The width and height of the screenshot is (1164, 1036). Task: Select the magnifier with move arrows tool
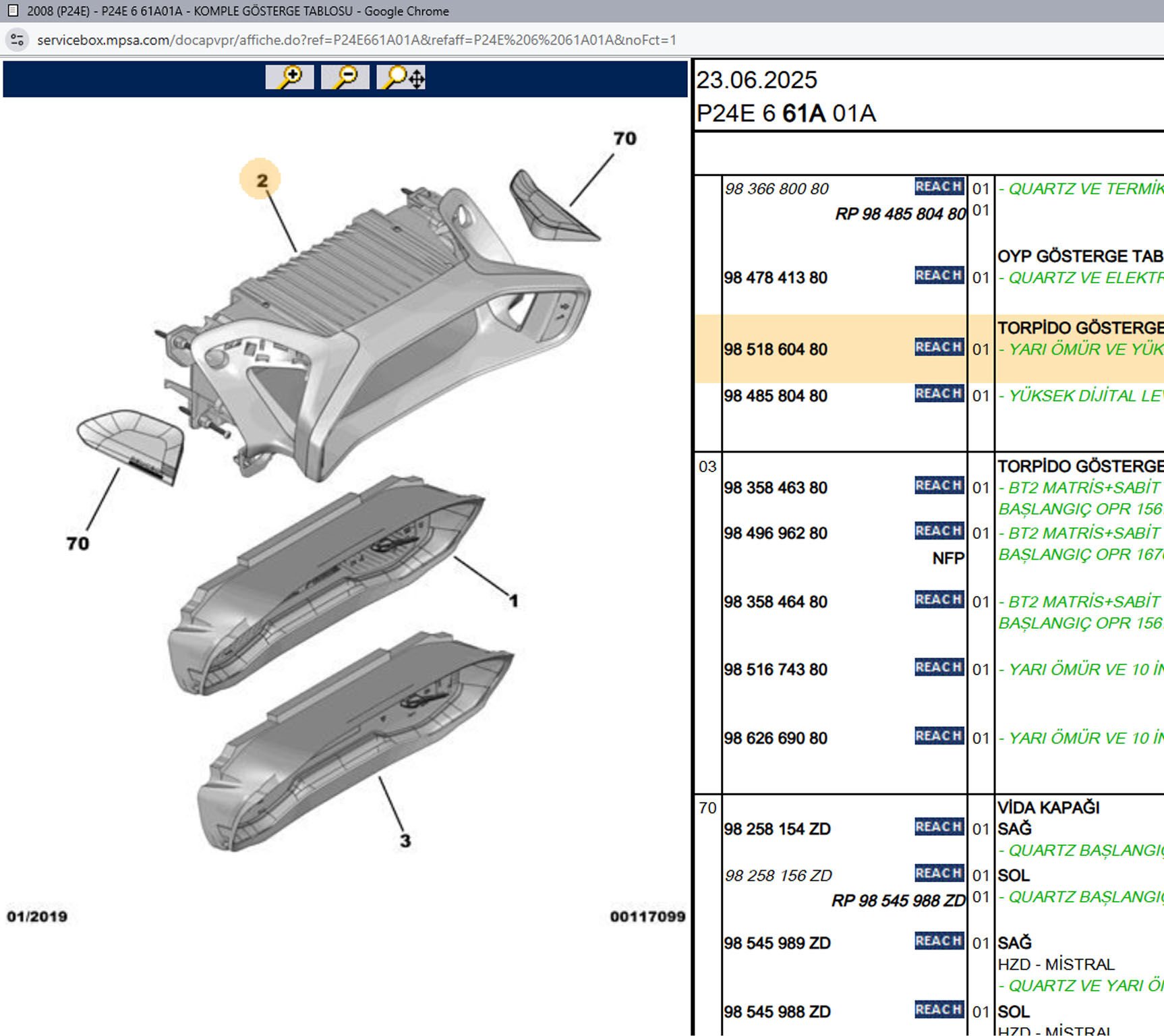[401, 78]
